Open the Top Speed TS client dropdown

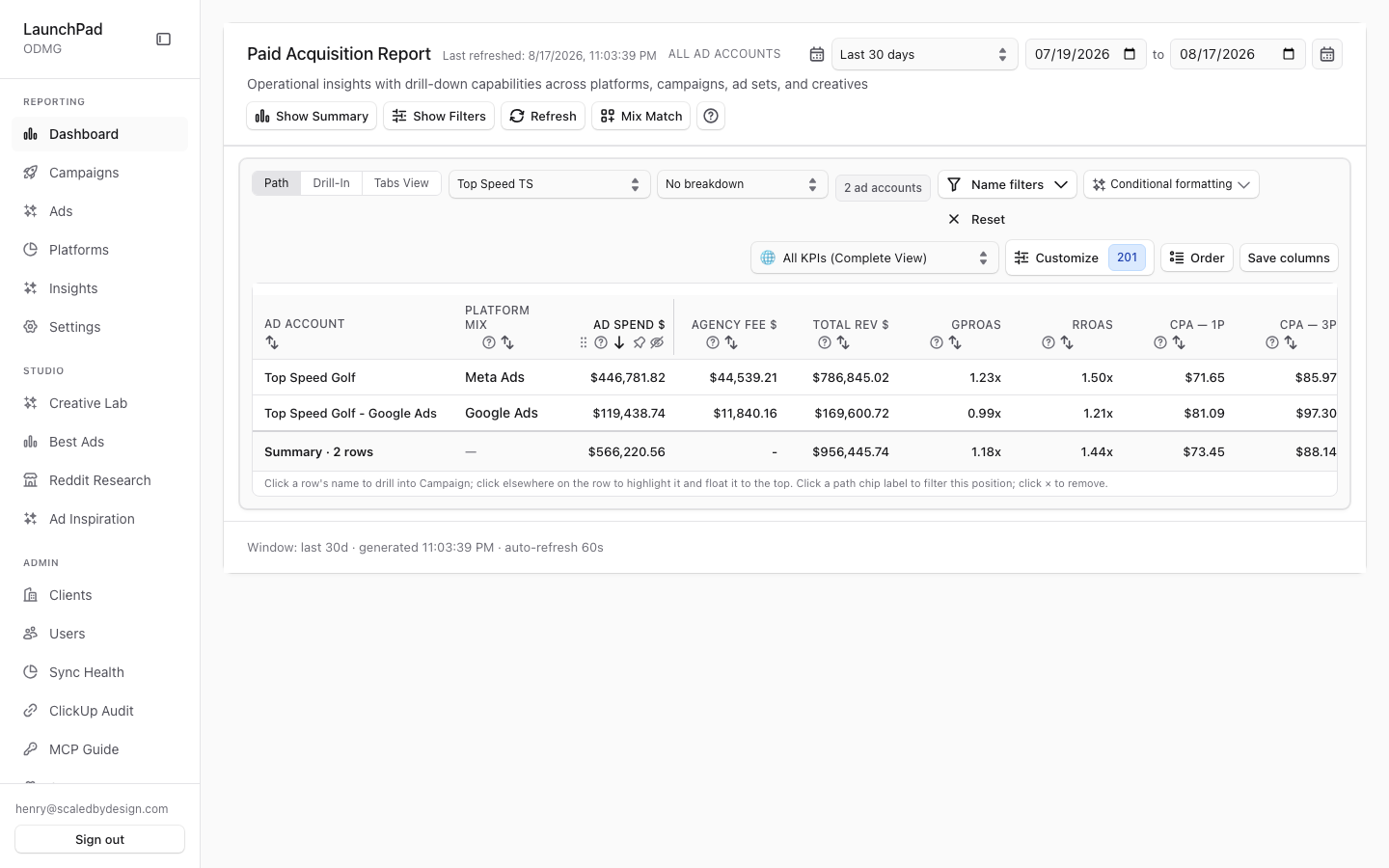pyautogui.click(x=550, y=184)
